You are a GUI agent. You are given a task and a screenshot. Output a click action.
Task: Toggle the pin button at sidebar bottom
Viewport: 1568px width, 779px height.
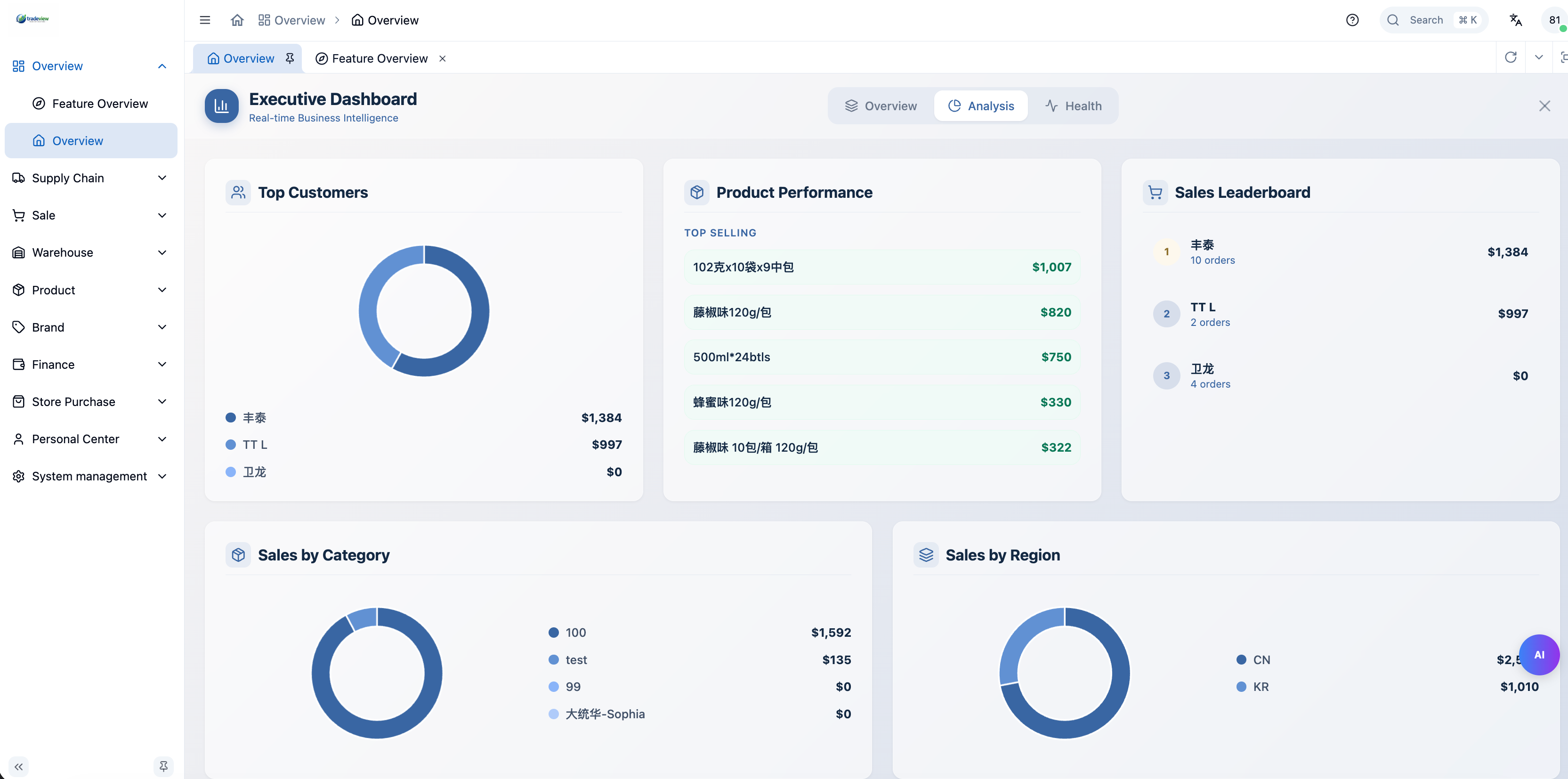click(x=163, y=766)
